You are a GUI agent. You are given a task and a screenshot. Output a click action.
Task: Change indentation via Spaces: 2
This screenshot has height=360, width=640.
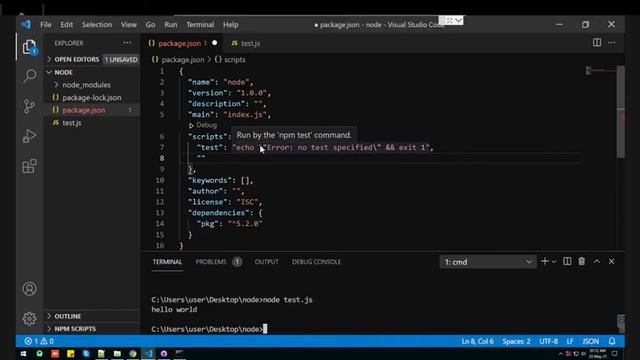click(516, 341)
